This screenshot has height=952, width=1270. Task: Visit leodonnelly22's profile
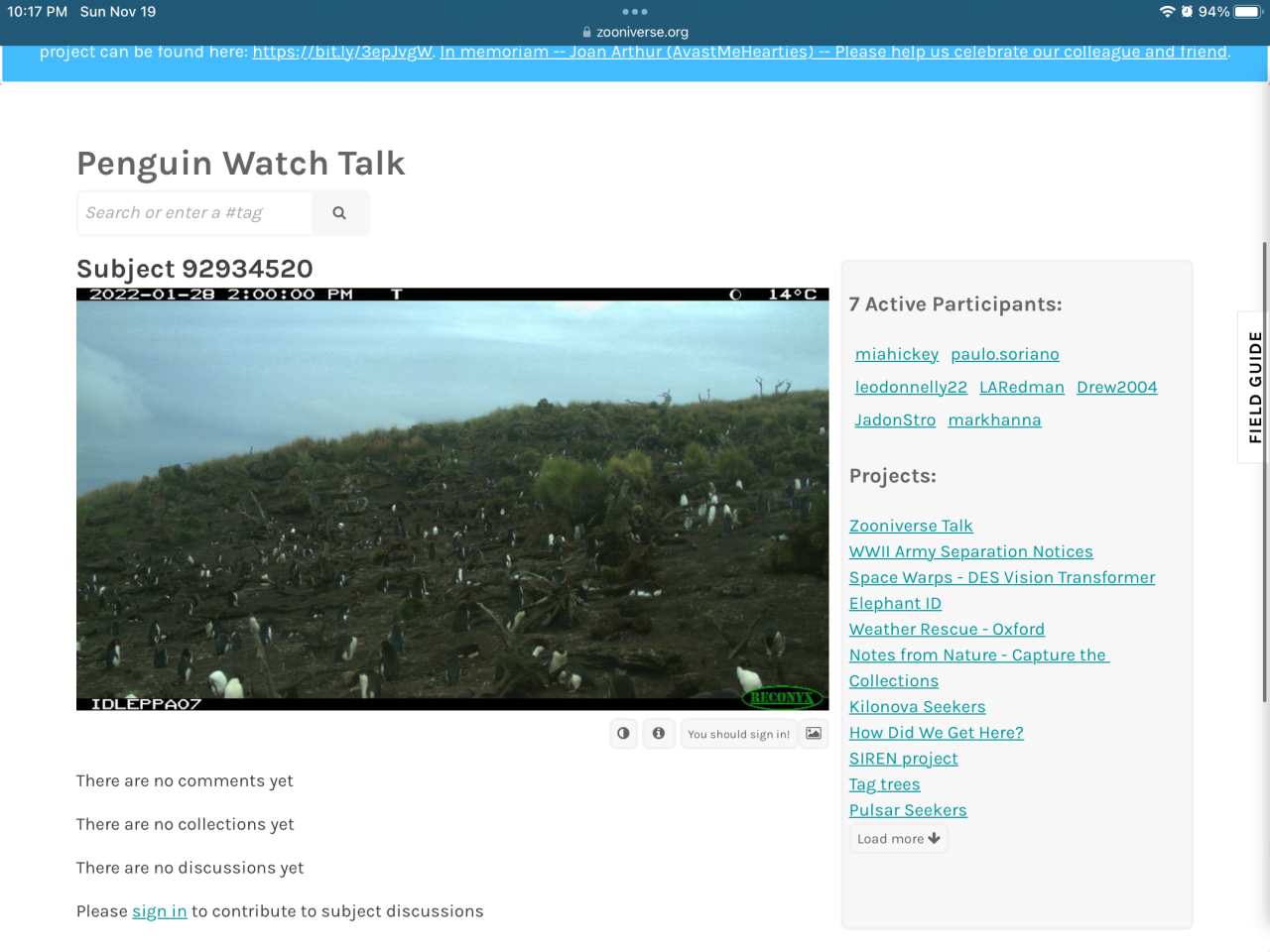point(911,387)
